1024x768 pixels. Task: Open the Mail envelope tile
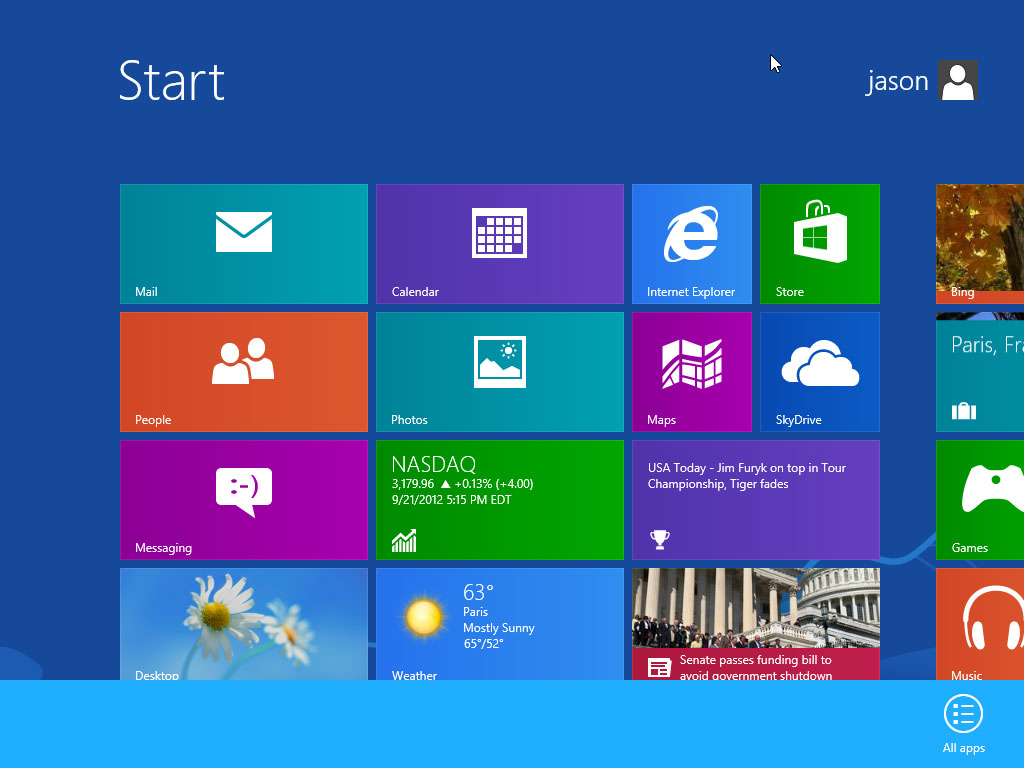pyautogui.click(x=244, y=244)
